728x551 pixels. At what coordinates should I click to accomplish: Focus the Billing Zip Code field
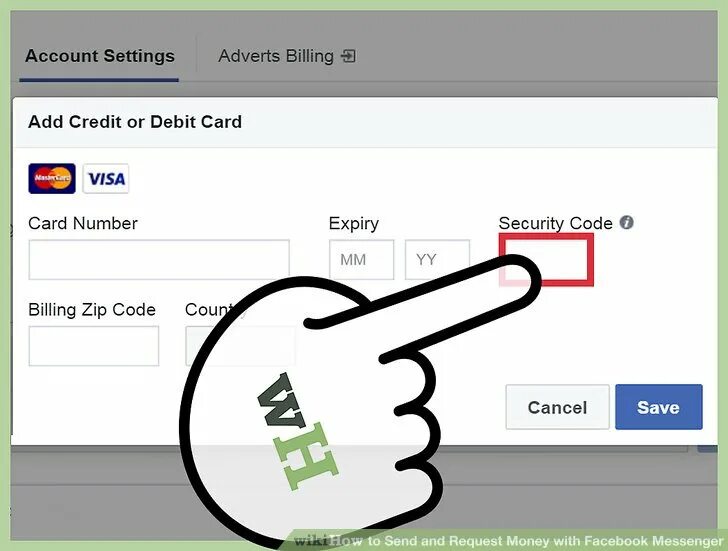[94, 346]
